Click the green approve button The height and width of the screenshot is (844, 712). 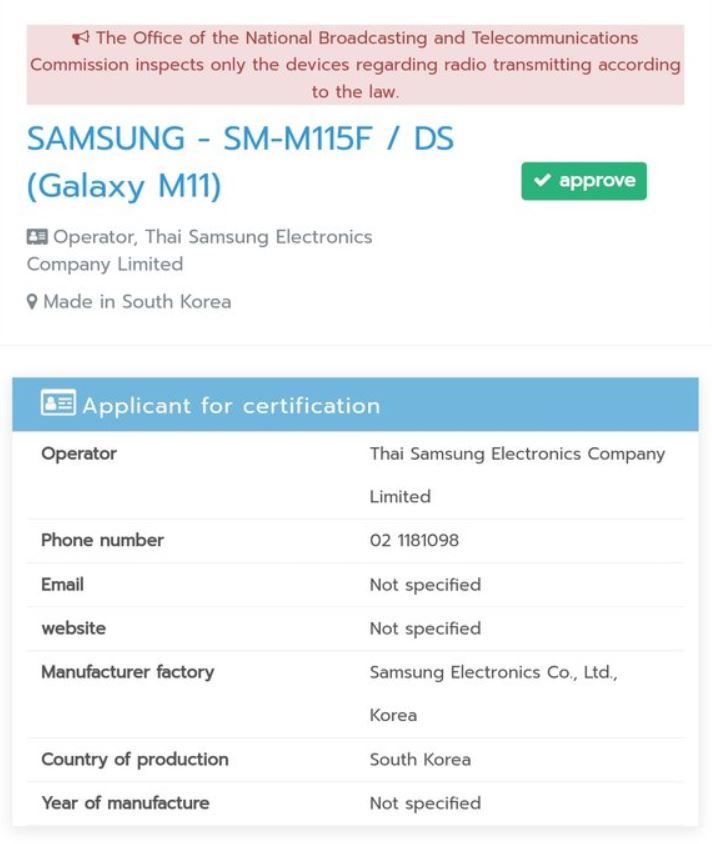pos(584,181)
